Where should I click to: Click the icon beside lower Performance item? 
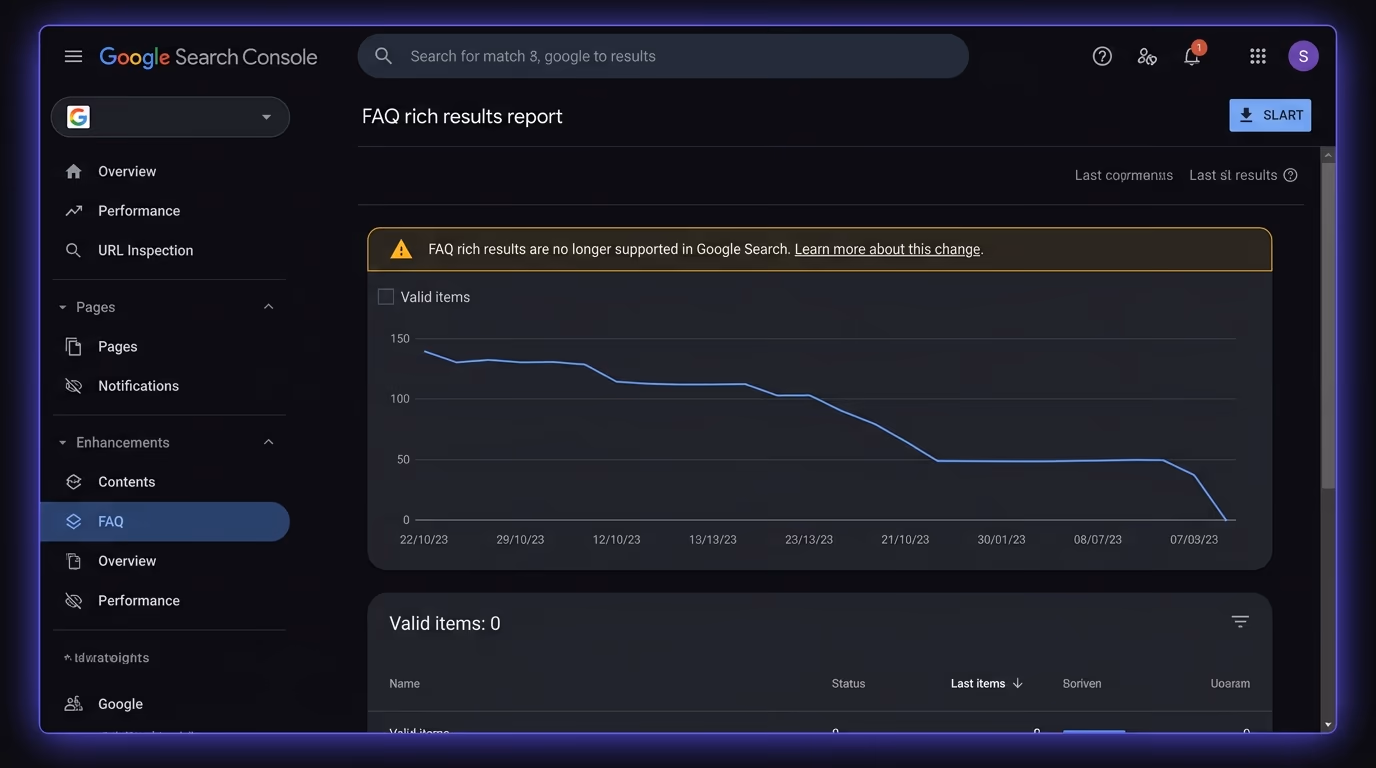pos(73,601)
